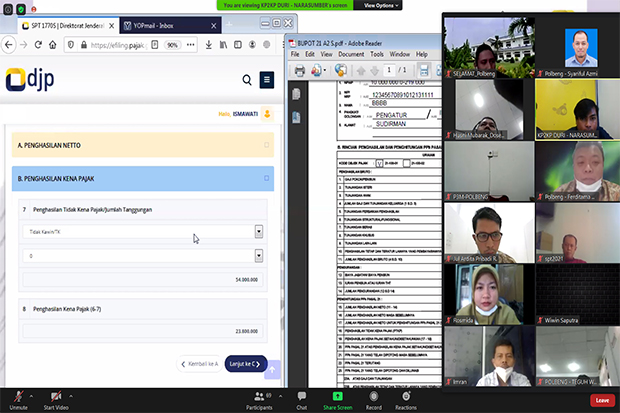Screen dimensions: 620x413
Task: Click the green encryption shield icon
Action: tap(21, 9)
